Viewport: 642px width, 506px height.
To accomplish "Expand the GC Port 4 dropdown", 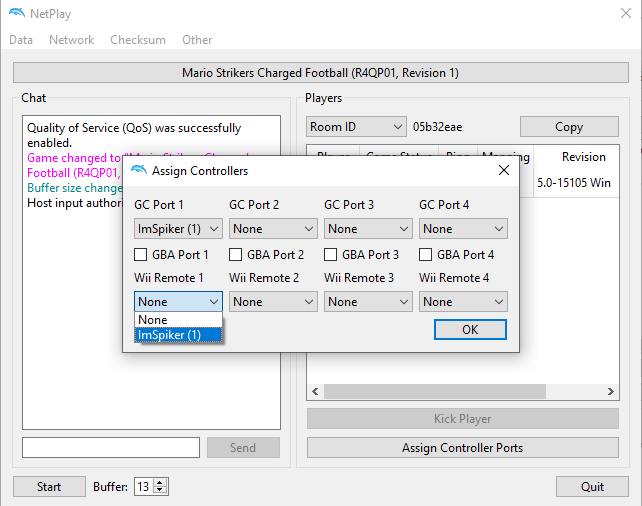I will tap(463, 229).
